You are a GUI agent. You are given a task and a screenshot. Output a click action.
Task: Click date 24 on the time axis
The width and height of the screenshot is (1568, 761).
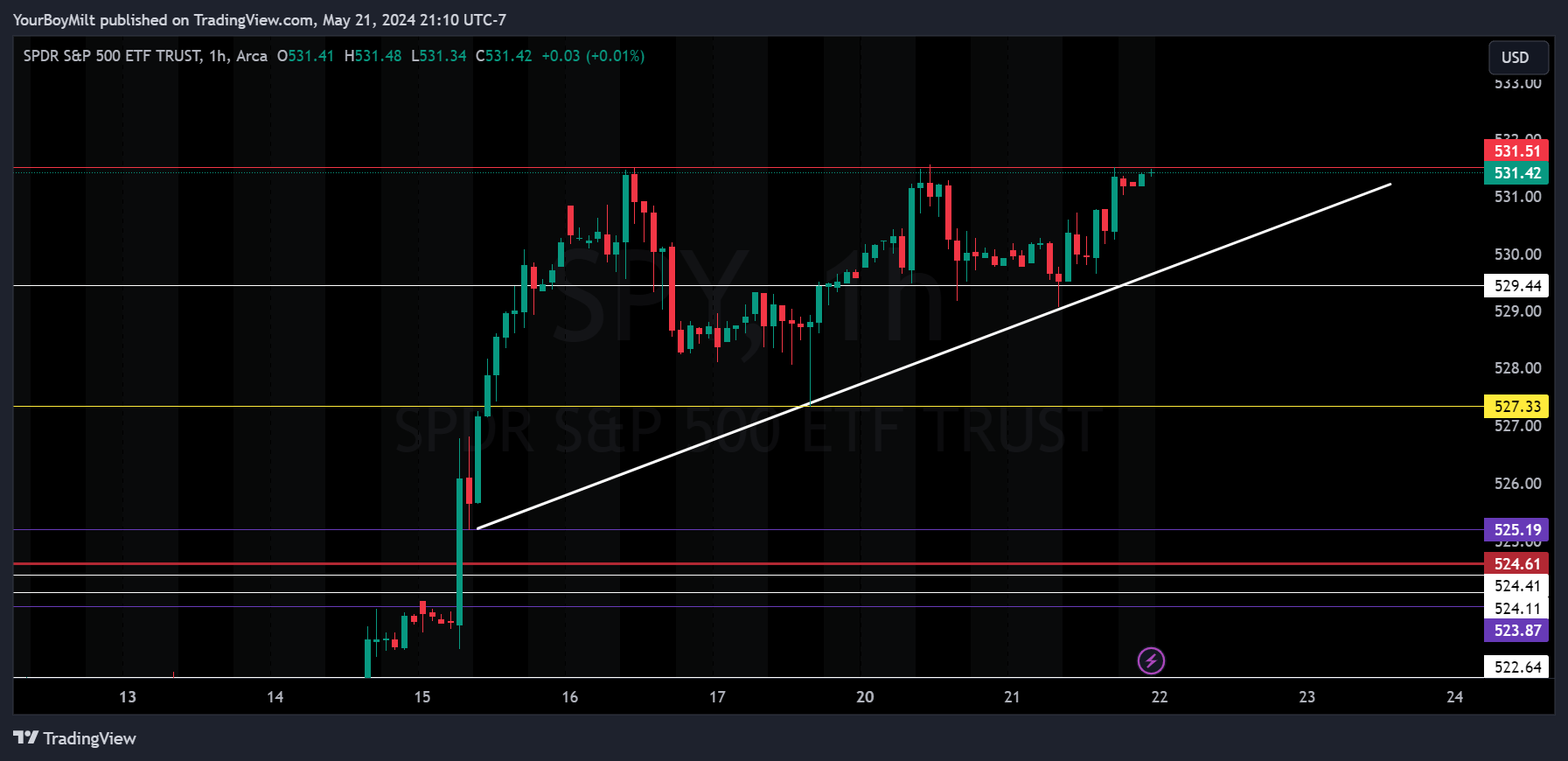point(1455,697)
